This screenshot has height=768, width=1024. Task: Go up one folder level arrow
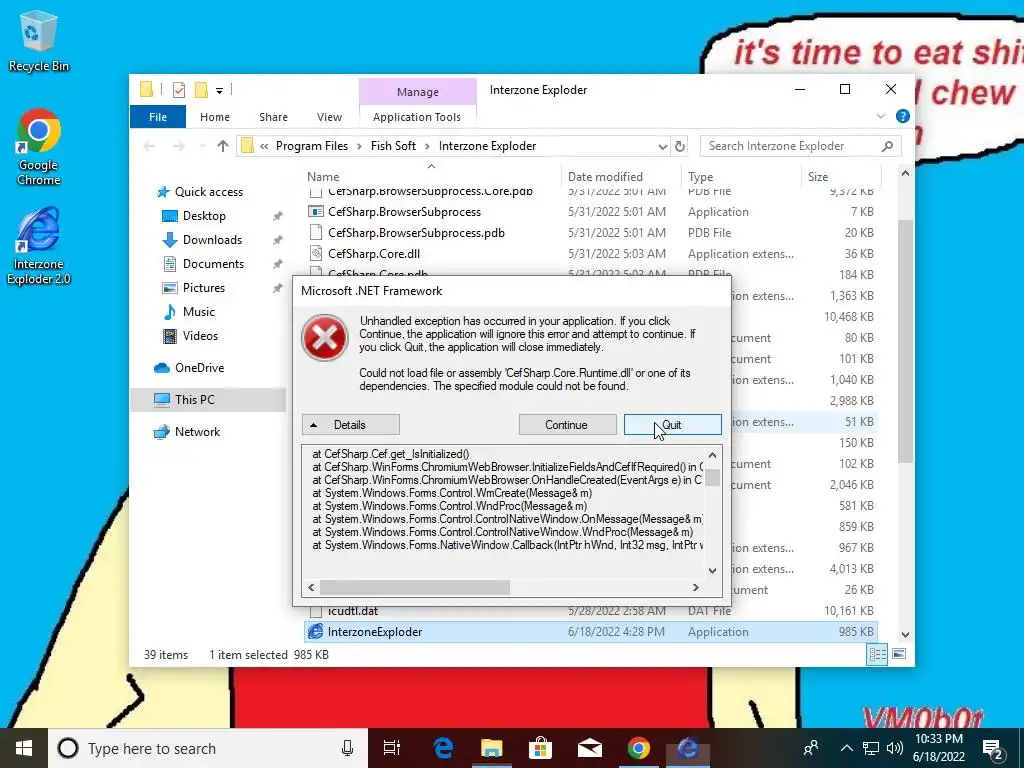point(223,146)
